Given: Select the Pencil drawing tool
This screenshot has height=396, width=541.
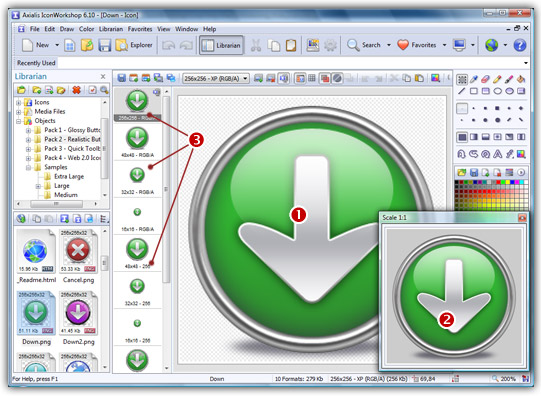Looking at the screenshot, I should [x=497, y=79].
